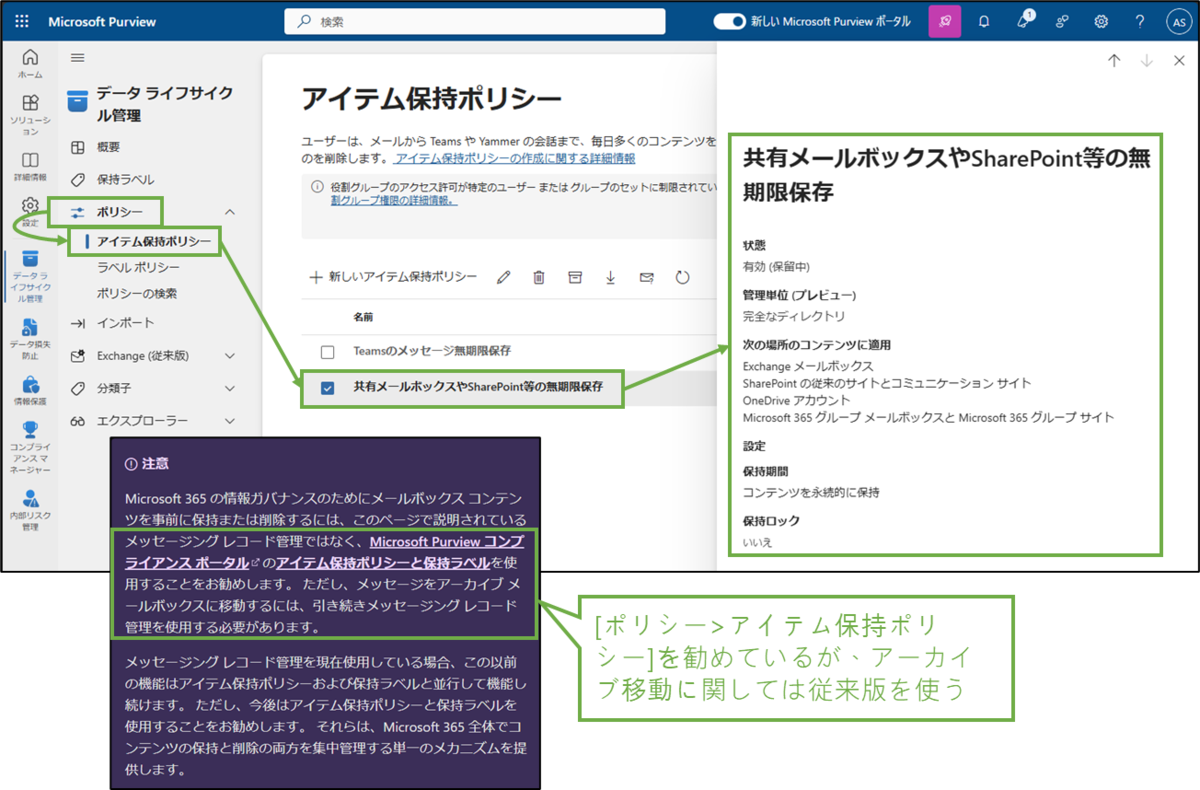The width and height of the screenshot is (1200, 790).
Task: Open ポリシーの検索 in navigation
Action: (137, 294)
